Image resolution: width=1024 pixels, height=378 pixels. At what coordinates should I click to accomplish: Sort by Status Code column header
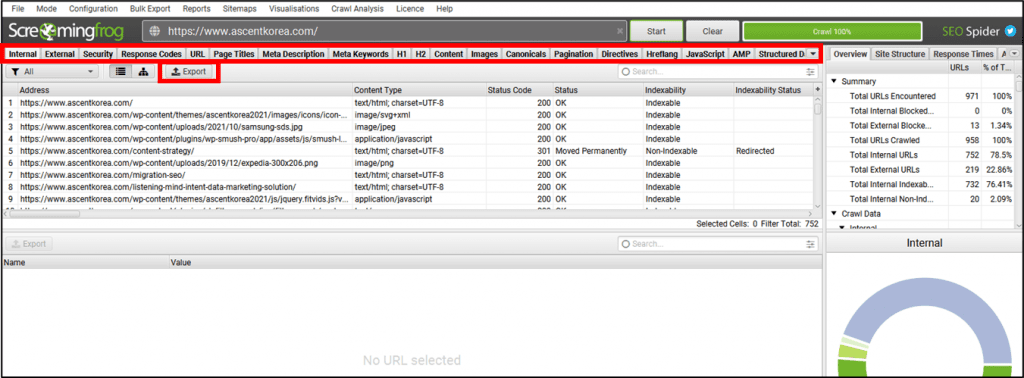pos(519,90)
